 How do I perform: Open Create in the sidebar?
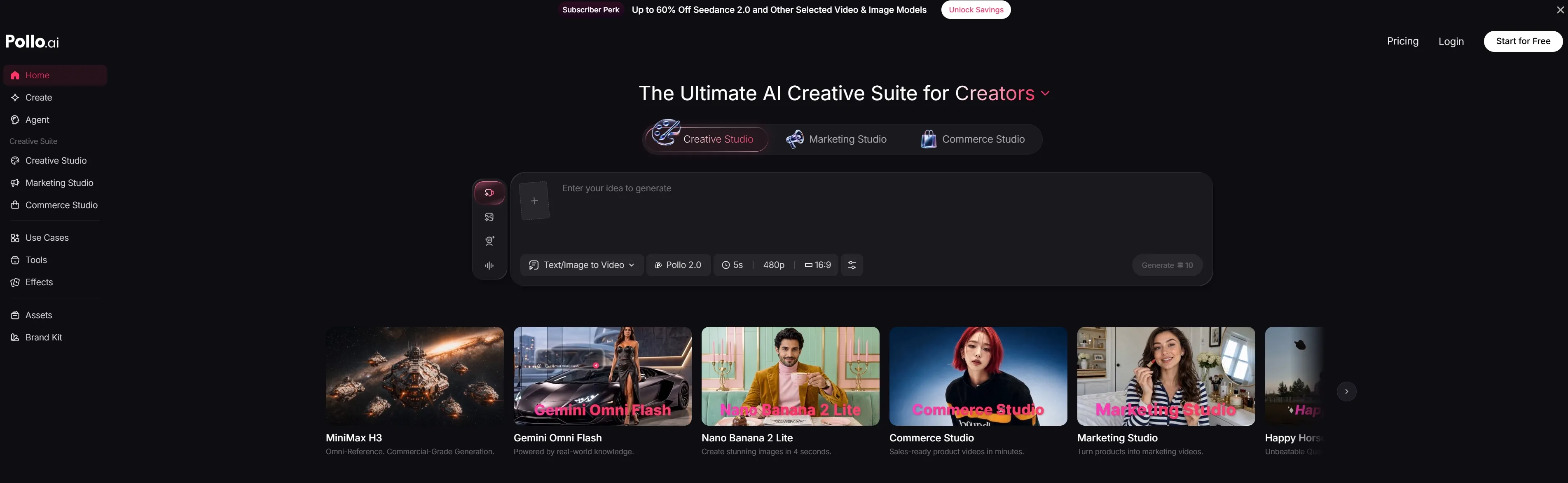pyautogui.click(x=55, y=97)
